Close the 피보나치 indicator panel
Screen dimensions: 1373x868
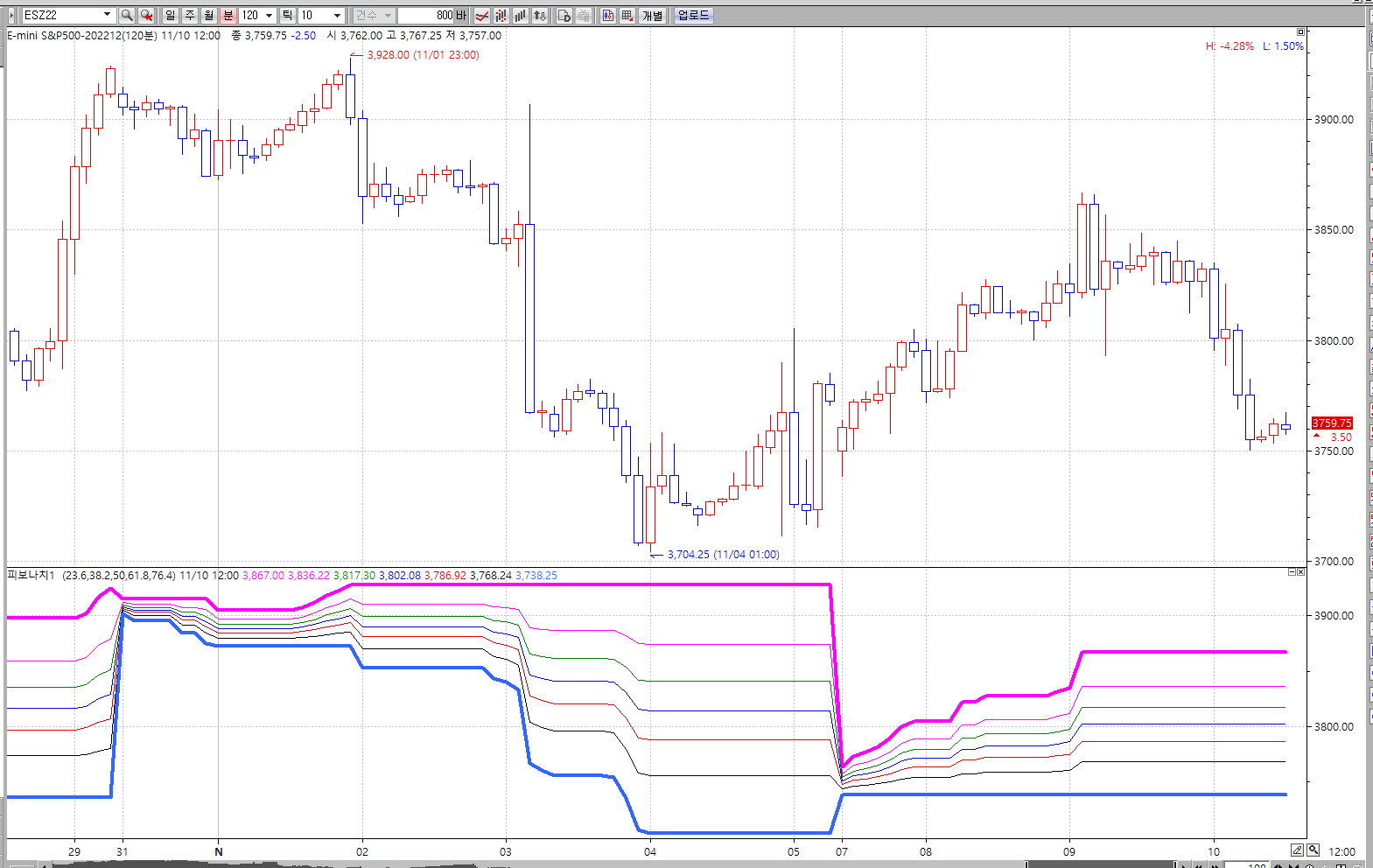coord(1300,571)
